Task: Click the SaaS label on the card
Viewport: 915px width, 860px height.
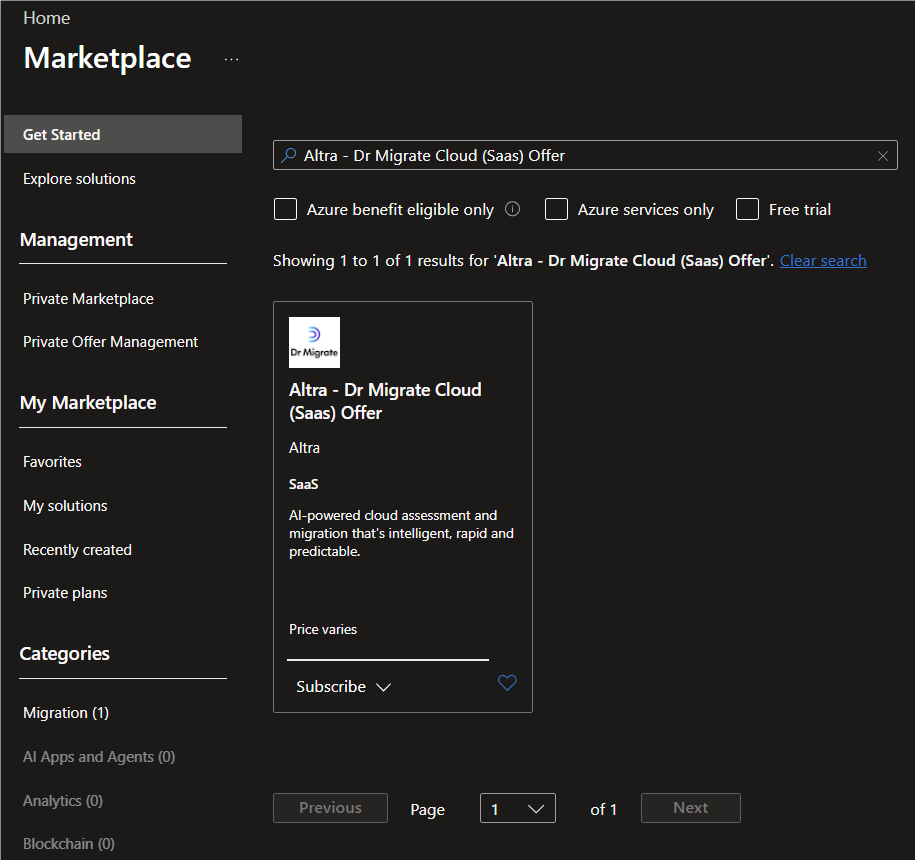Action: 303,484
